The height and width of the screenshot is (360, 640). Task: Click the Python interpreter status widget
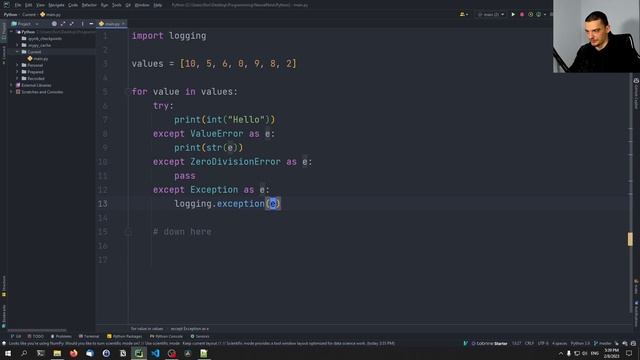coord(580,343)
